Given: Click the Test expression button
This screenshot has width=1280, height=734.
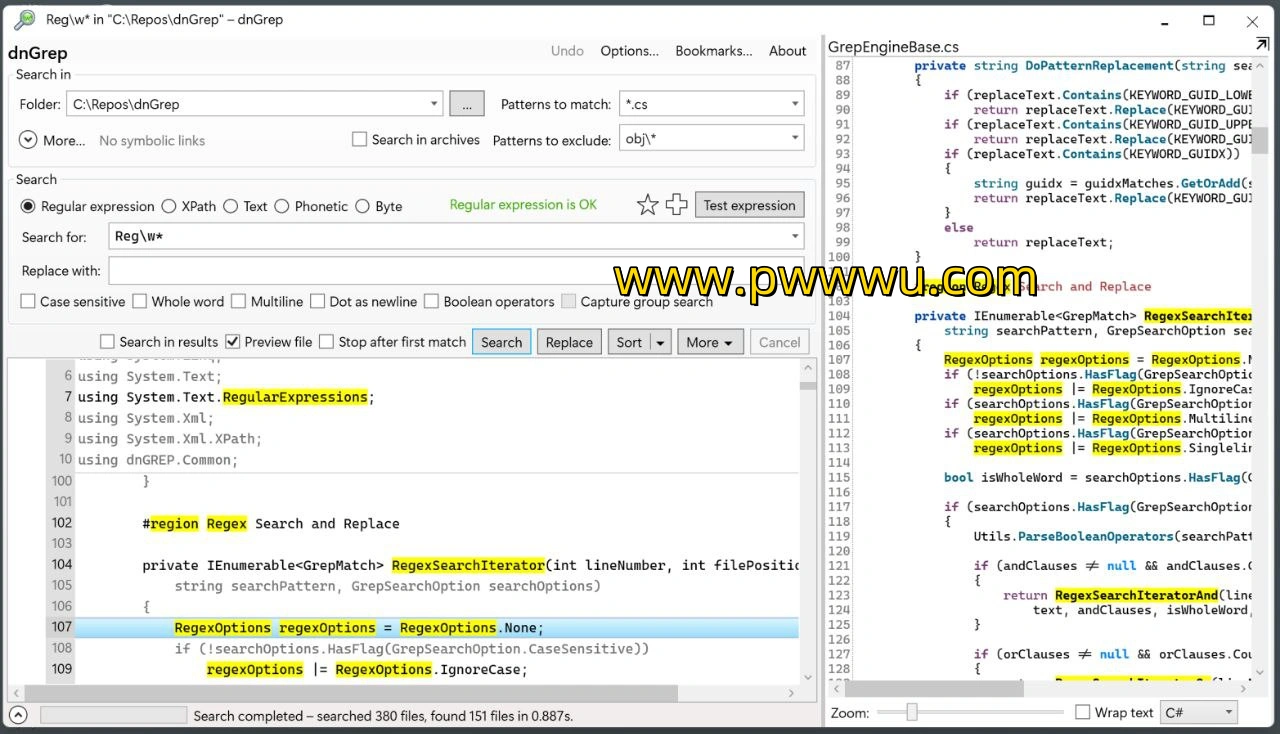Looking at the screenshot, I should click(750, 205).
